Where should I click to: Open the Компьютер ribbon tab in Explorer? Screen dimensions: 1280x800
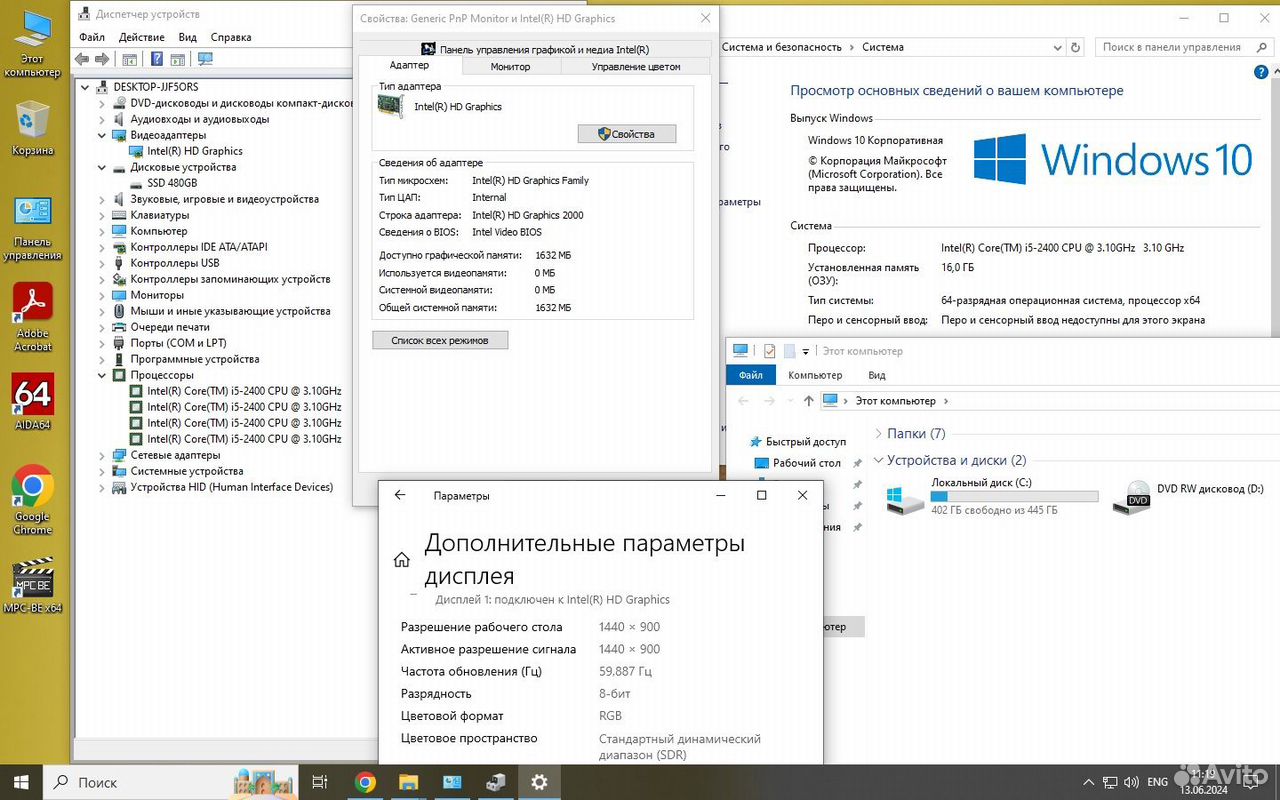[815, 375]
